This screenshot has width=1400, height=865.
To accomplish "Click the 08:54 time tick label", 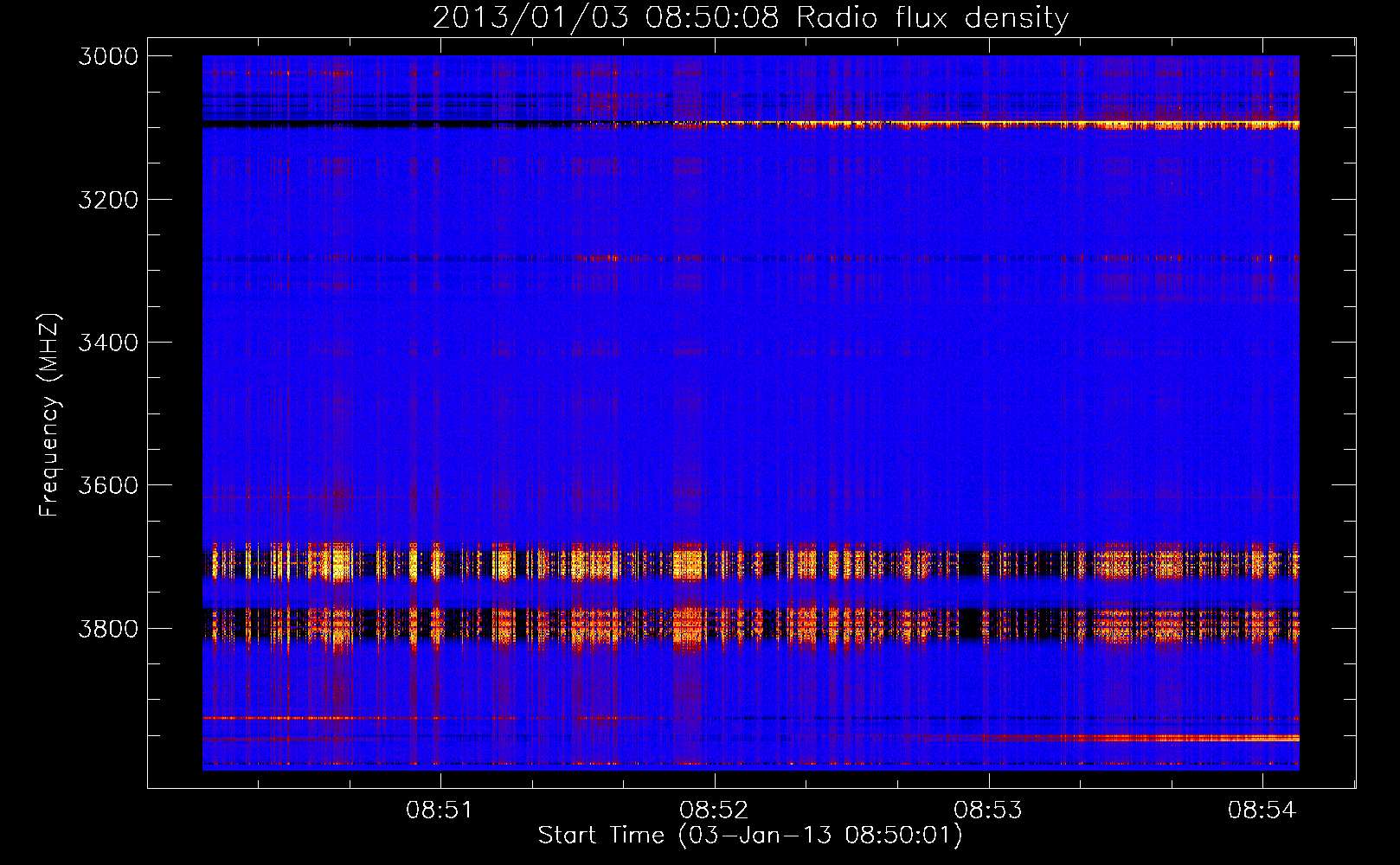I will [x=1262, y=811].
